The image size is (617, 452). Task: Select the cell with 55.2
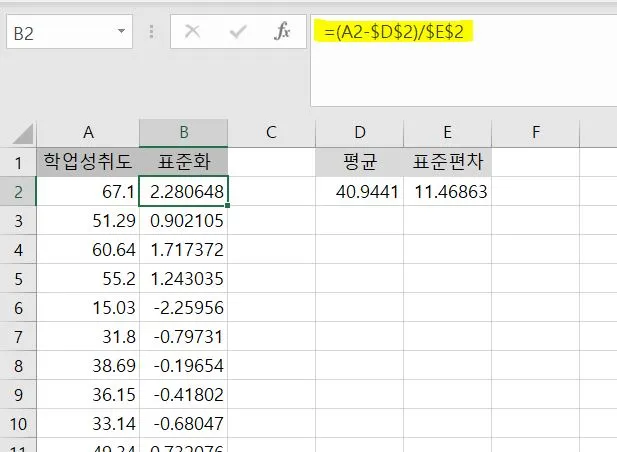click(x=88, y=279)
